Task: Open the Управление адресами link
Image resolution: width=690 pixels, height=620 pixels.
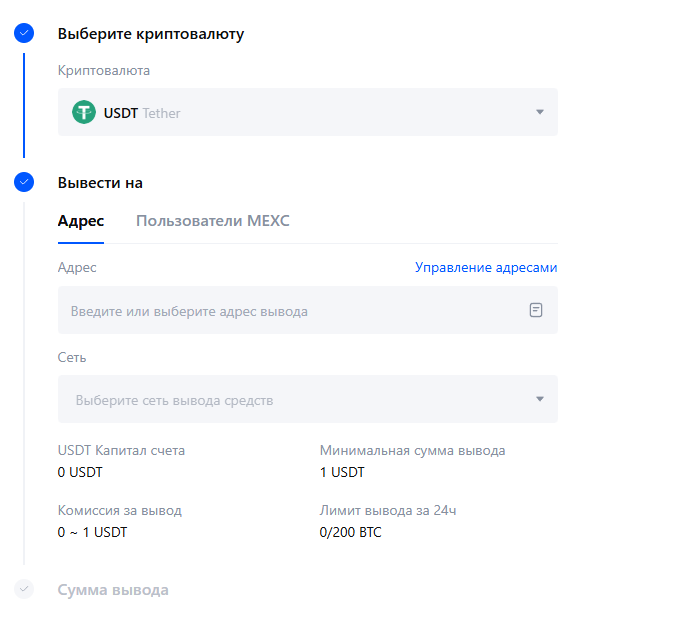Action: [x=486, y=268]
